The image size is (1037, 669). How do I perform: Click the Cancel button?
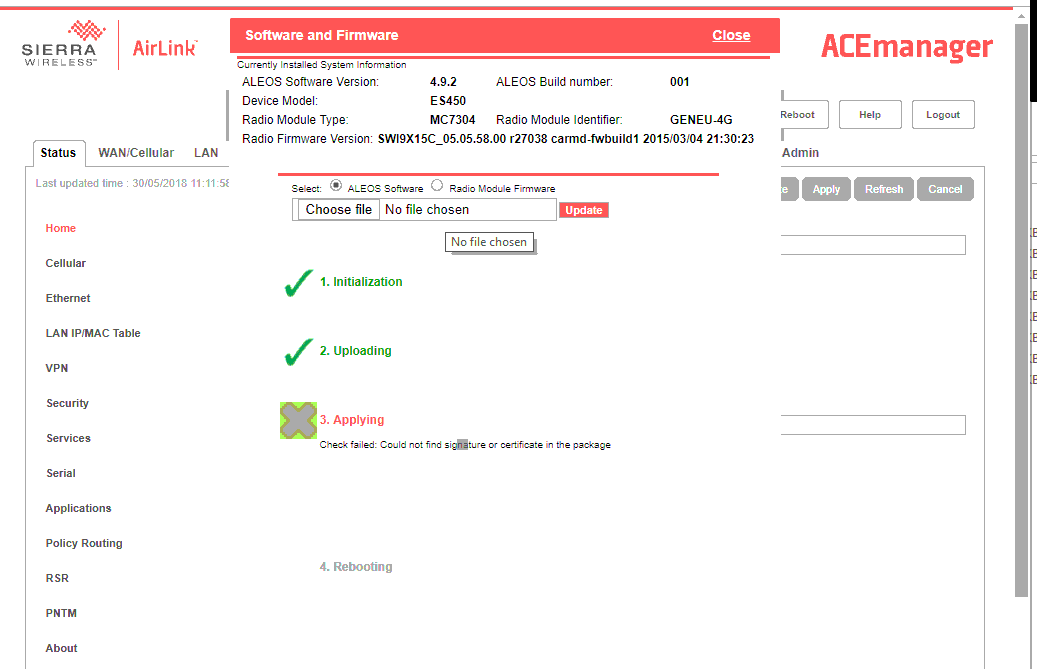(945, 189)
